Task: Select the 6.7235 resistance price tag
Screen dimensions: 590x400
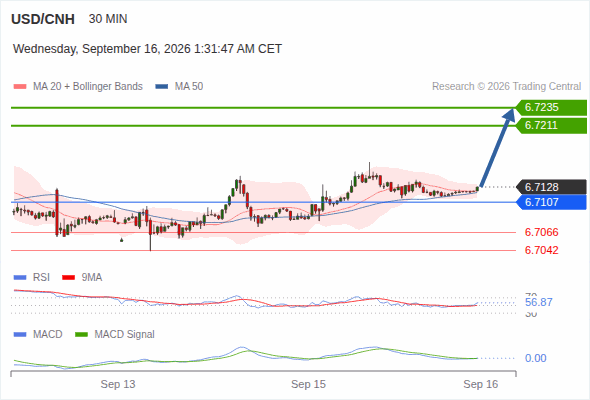Action: tap(551, 108)
